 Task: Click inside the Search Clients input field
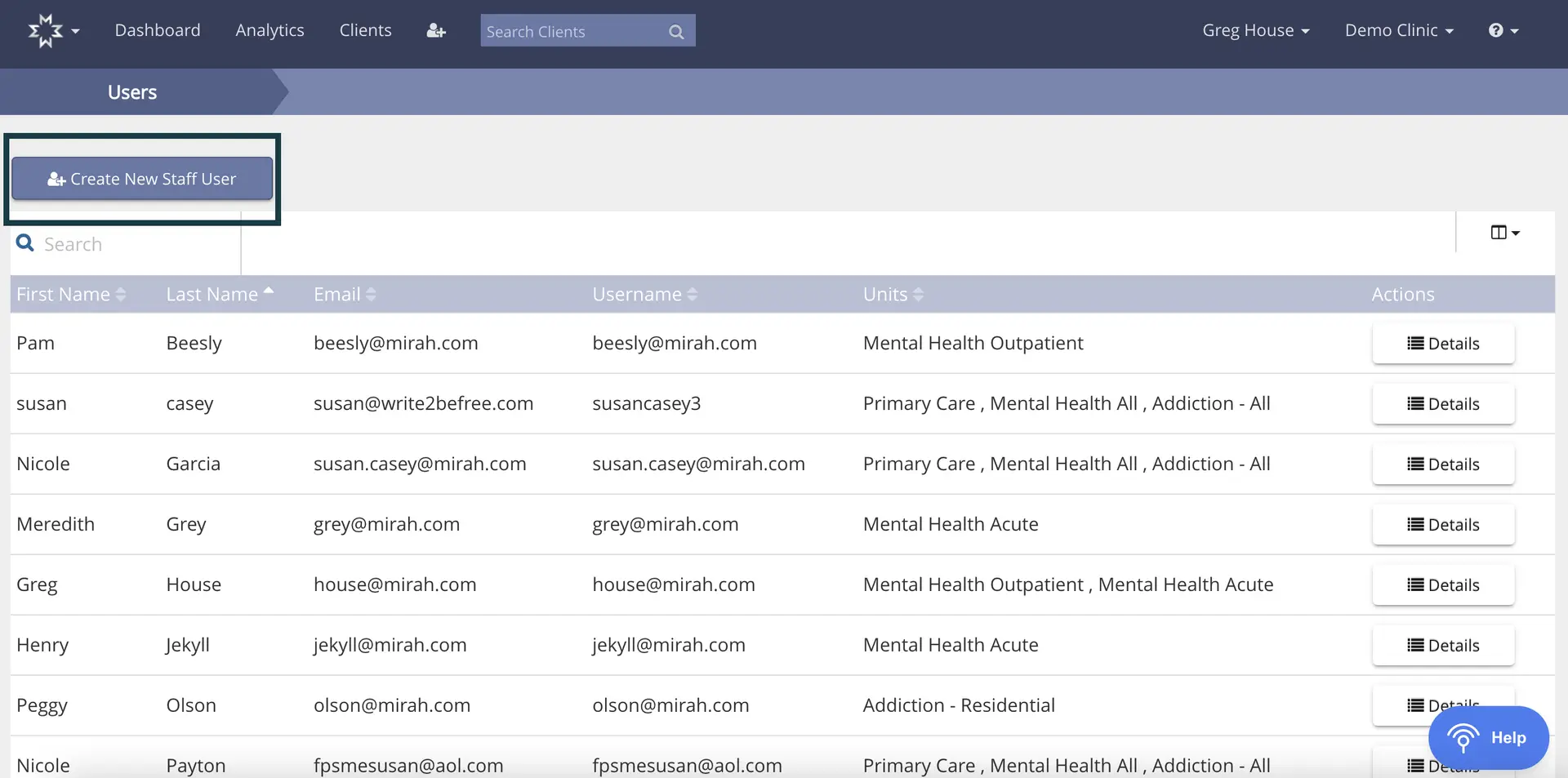click(572, 31)
